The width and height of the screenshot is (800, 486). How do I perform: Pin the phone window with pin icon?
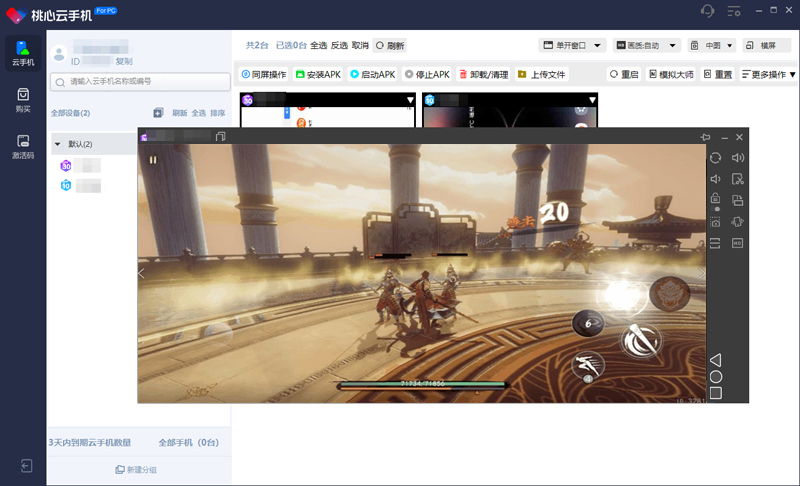[x=706, y=137]
